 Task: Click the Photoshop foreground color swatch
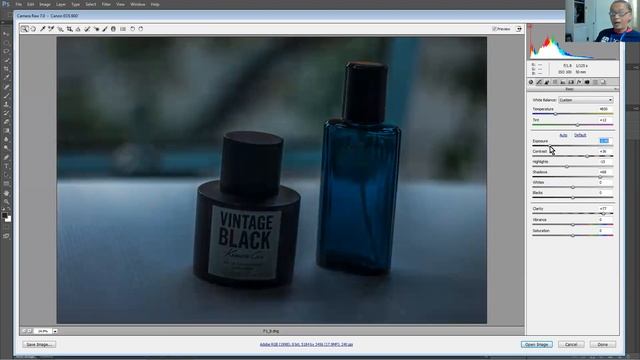(4, 216)
